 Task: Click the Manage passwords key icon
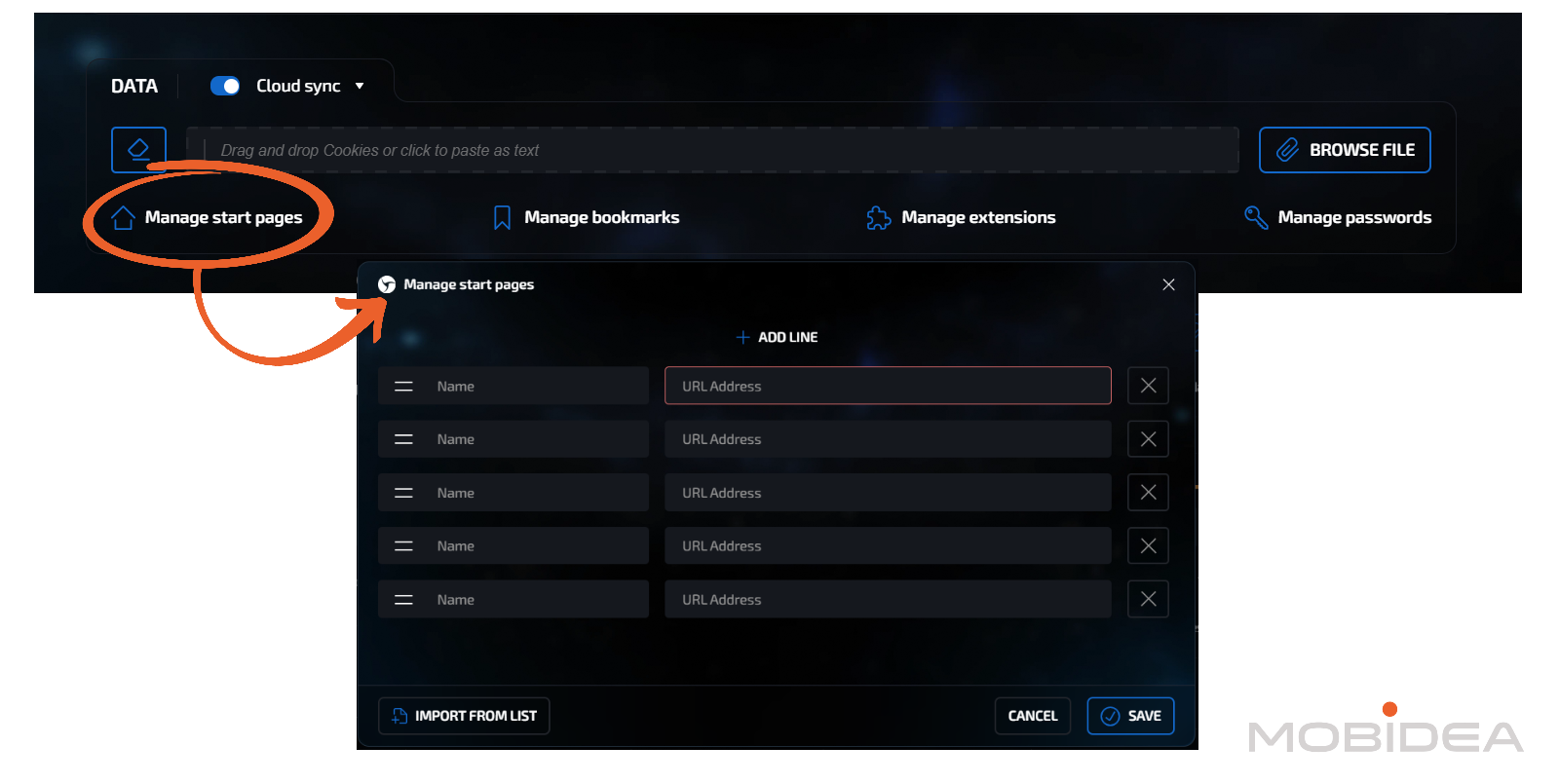tap(1255, 217)
